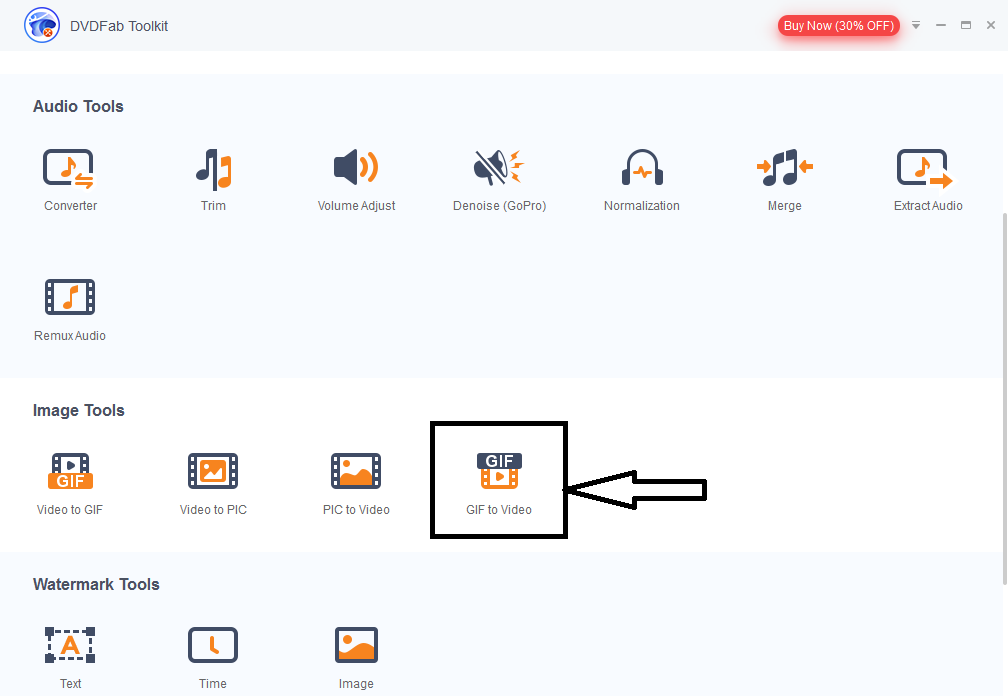Viewport: 1008px width, 696px height.
Task: Launch Denoise (GoPro) tool
Action: coord(499,180)
